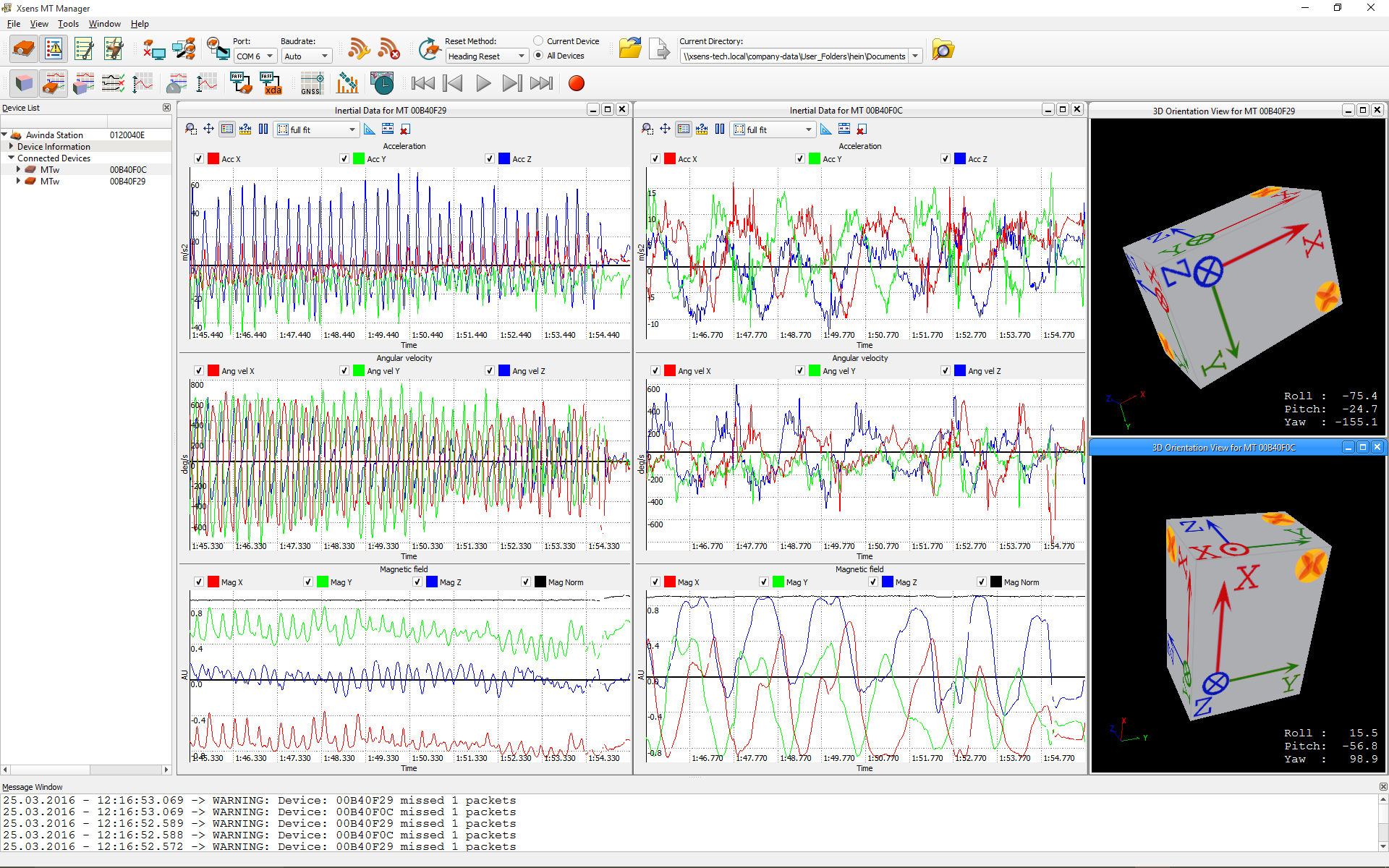
Task: Open the Window menu
Action: coord(104,24)
